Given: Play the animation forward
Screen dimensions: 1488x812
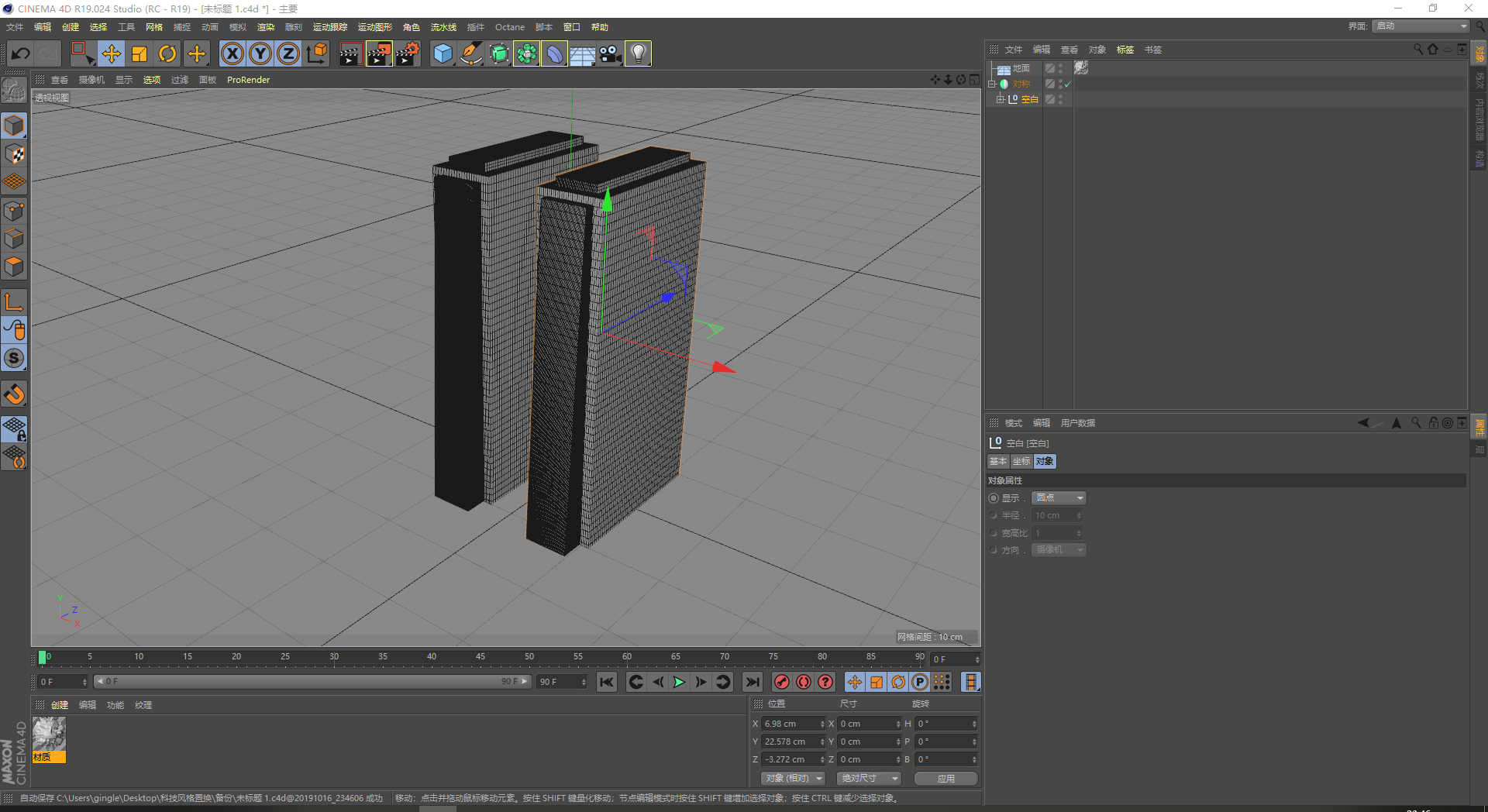Looking at the screenshot, I should (679, 682).
